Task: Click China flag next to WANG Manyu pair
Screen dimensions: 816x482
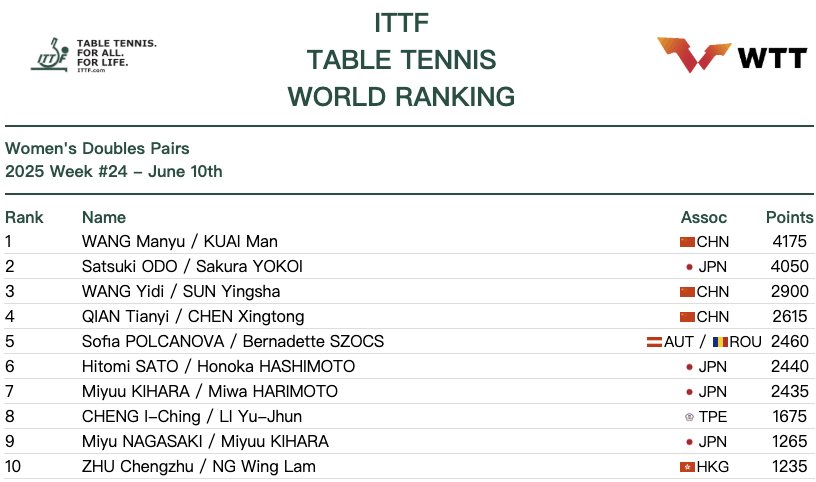Action: click(x=687, y=242)
